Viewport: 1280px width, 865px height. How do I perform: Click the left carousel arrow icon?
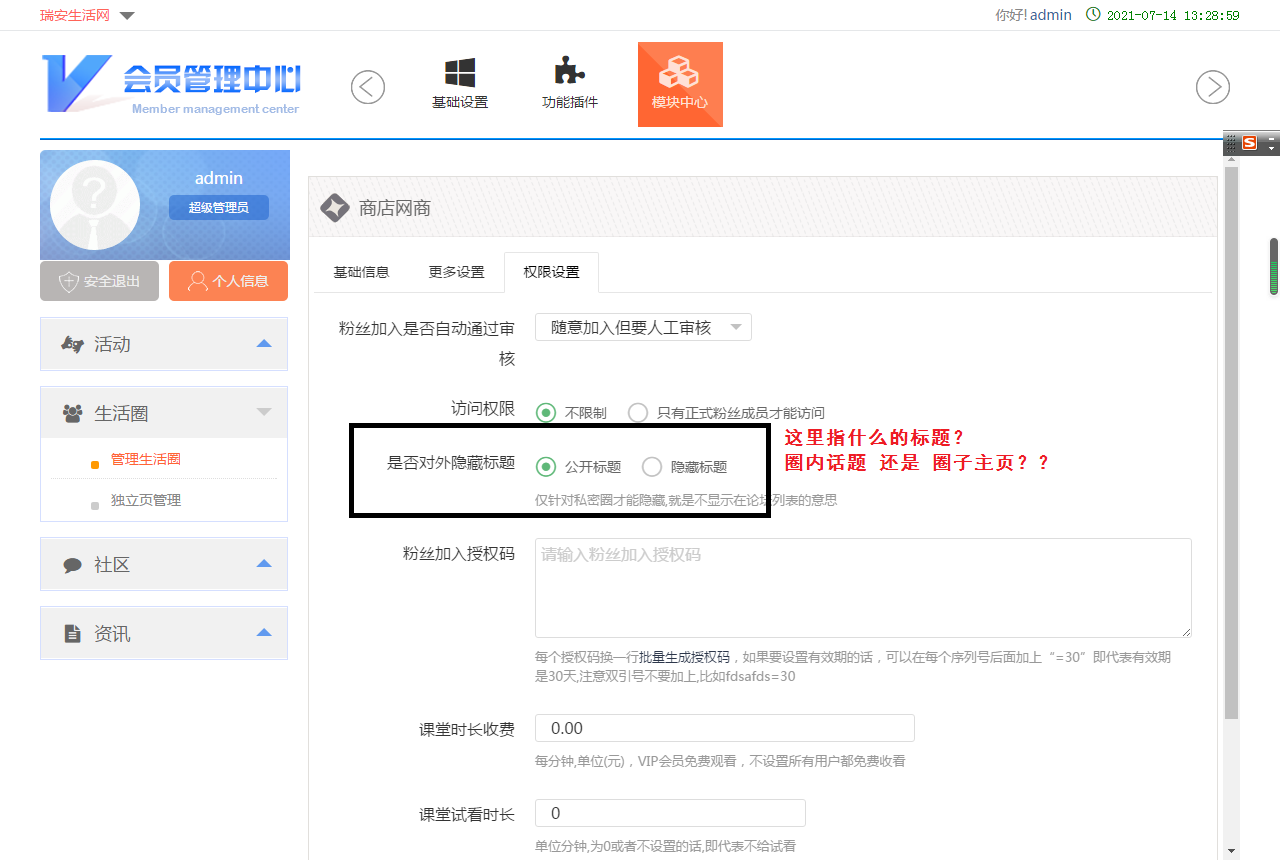[x=368, y=88]
